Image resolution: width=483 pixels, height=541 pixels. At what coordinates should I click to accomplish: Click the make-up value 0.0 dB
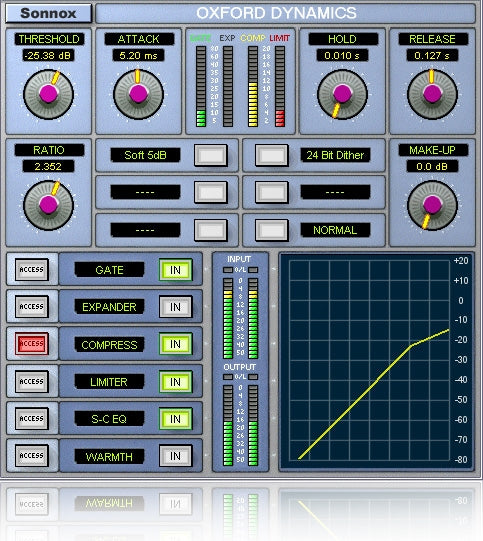click(432, 166)
